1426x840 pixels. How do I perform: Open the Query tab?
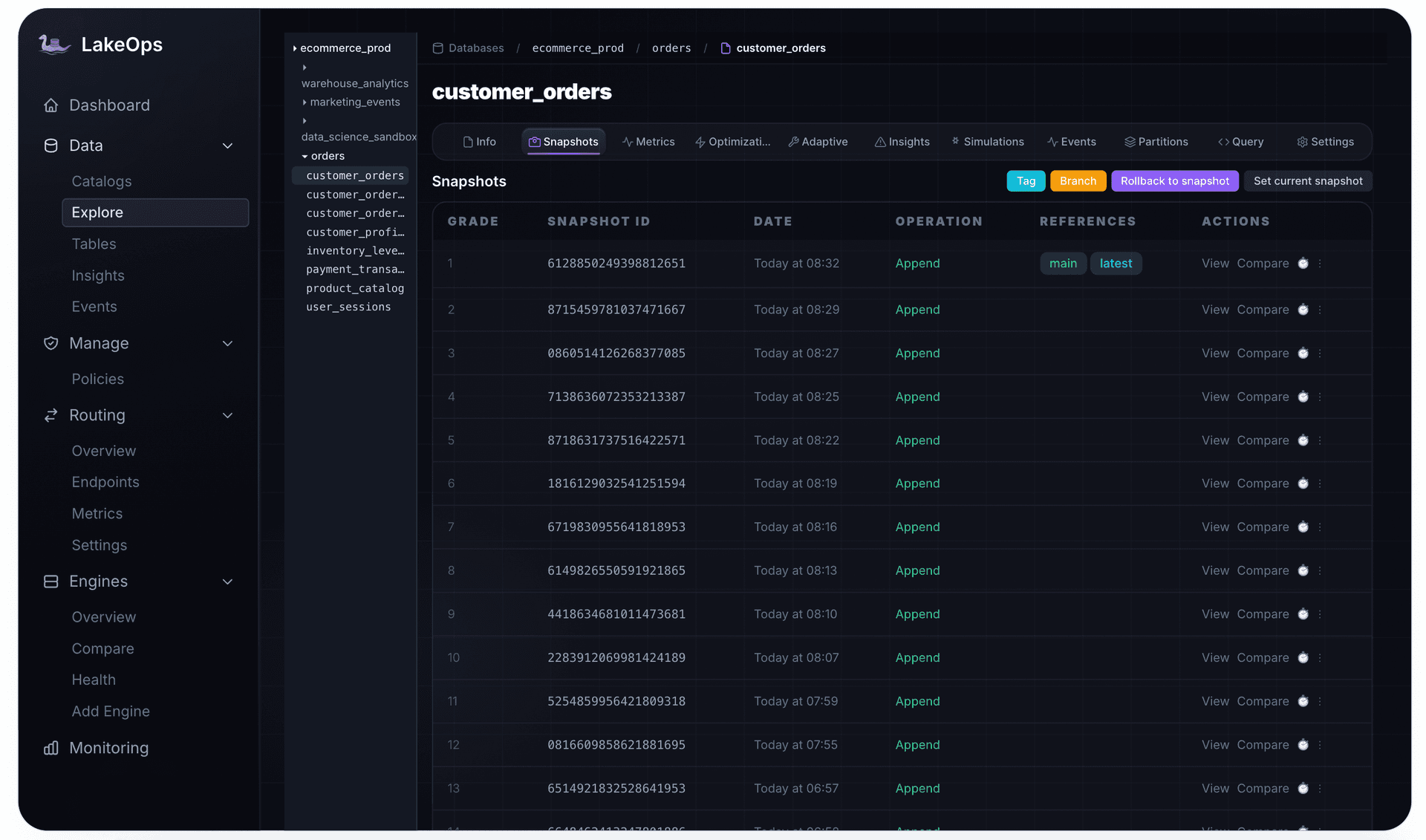pos(1240,142)
